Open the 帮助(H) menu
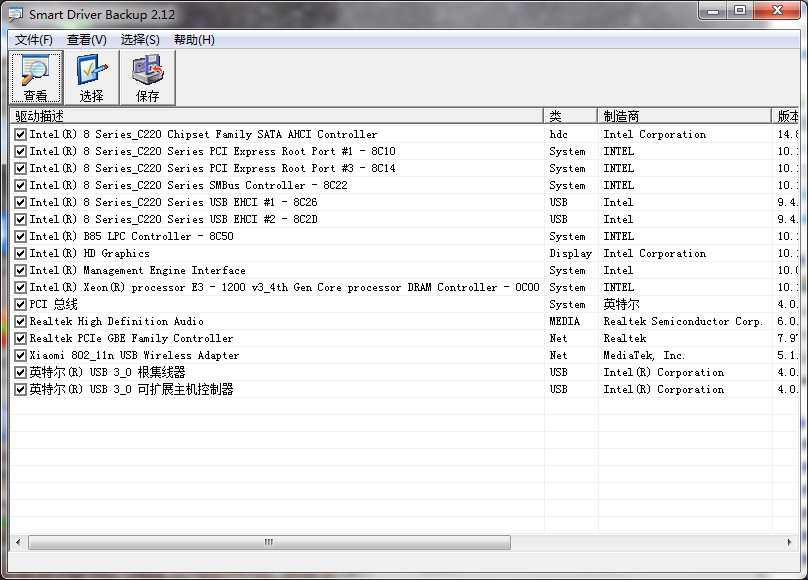This screenshot has height=580, width=808. pos(194,40)
